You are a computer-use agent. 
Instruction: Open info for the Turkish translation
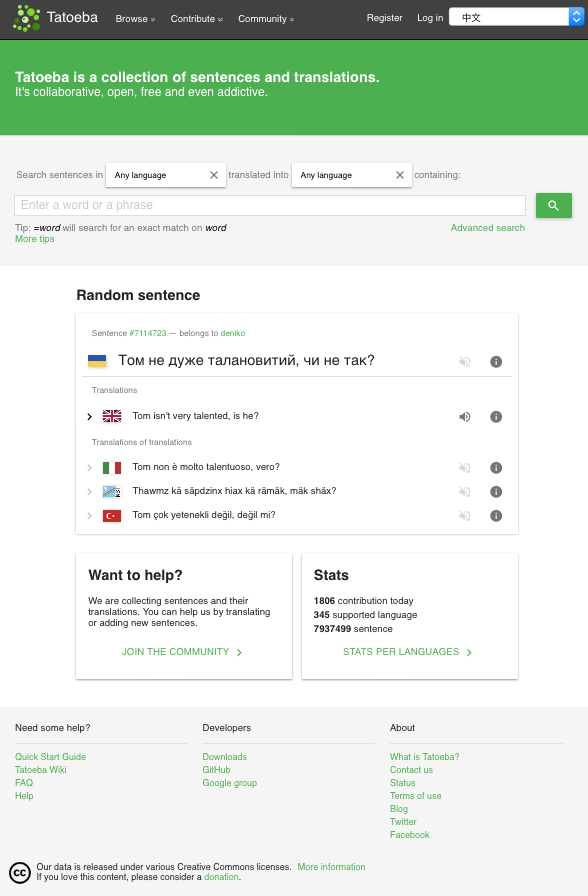tap(496, 516)
